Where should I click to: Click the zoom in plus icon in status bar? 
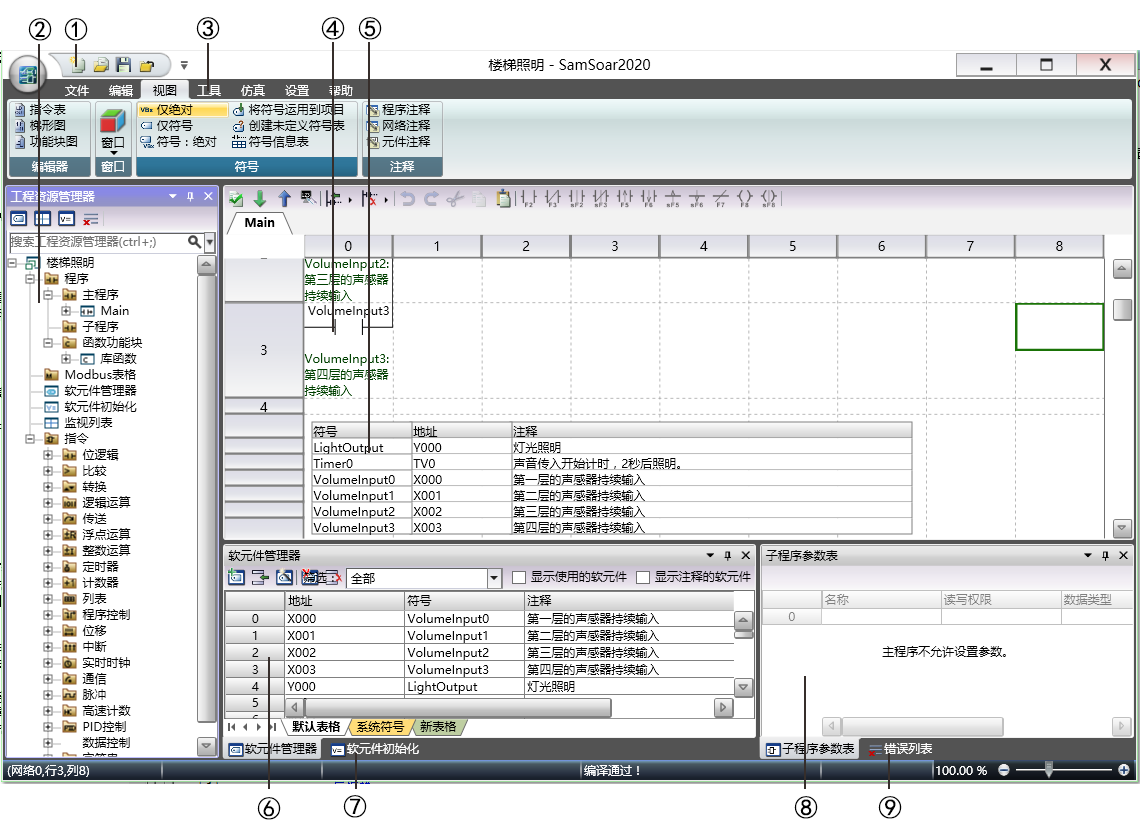1124,770
